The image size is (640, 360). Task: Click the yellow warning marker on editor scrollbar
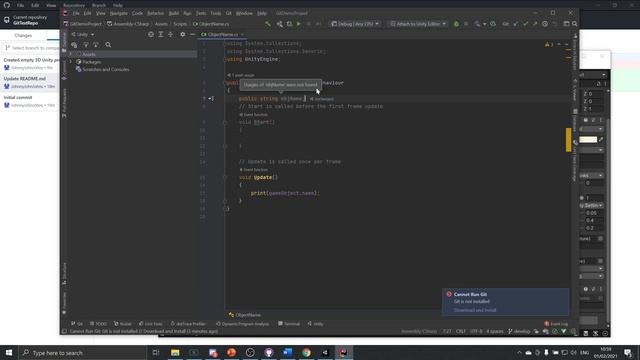[569, 140]
